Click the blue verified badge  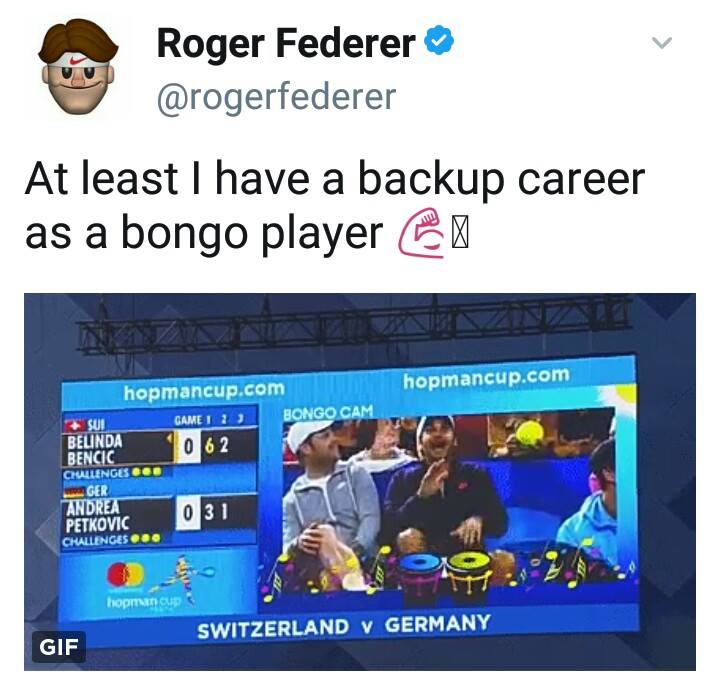click(x=439, y=40)
